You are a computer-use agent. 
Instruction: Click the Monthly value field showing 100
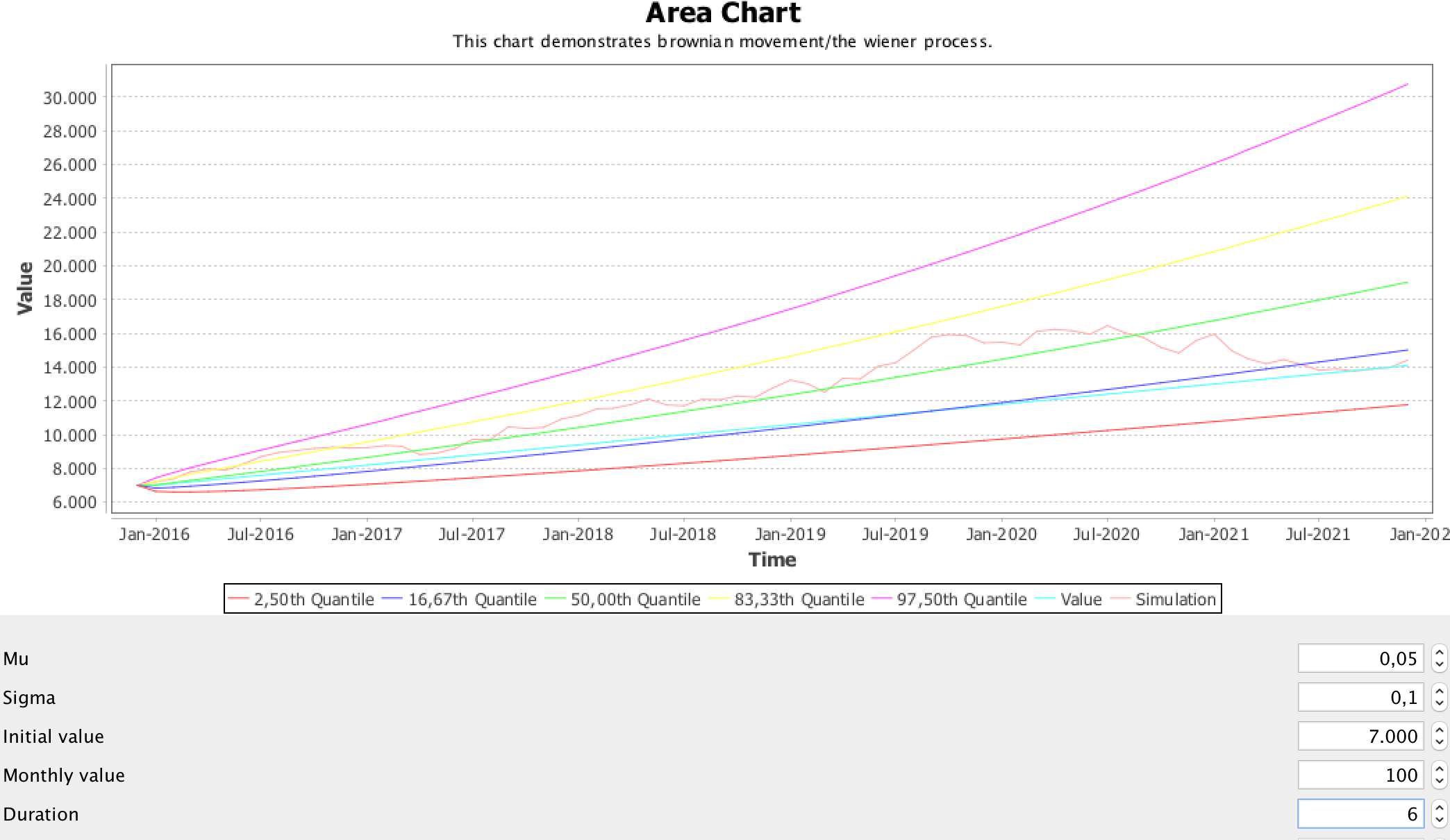[x=1360, y=775]
